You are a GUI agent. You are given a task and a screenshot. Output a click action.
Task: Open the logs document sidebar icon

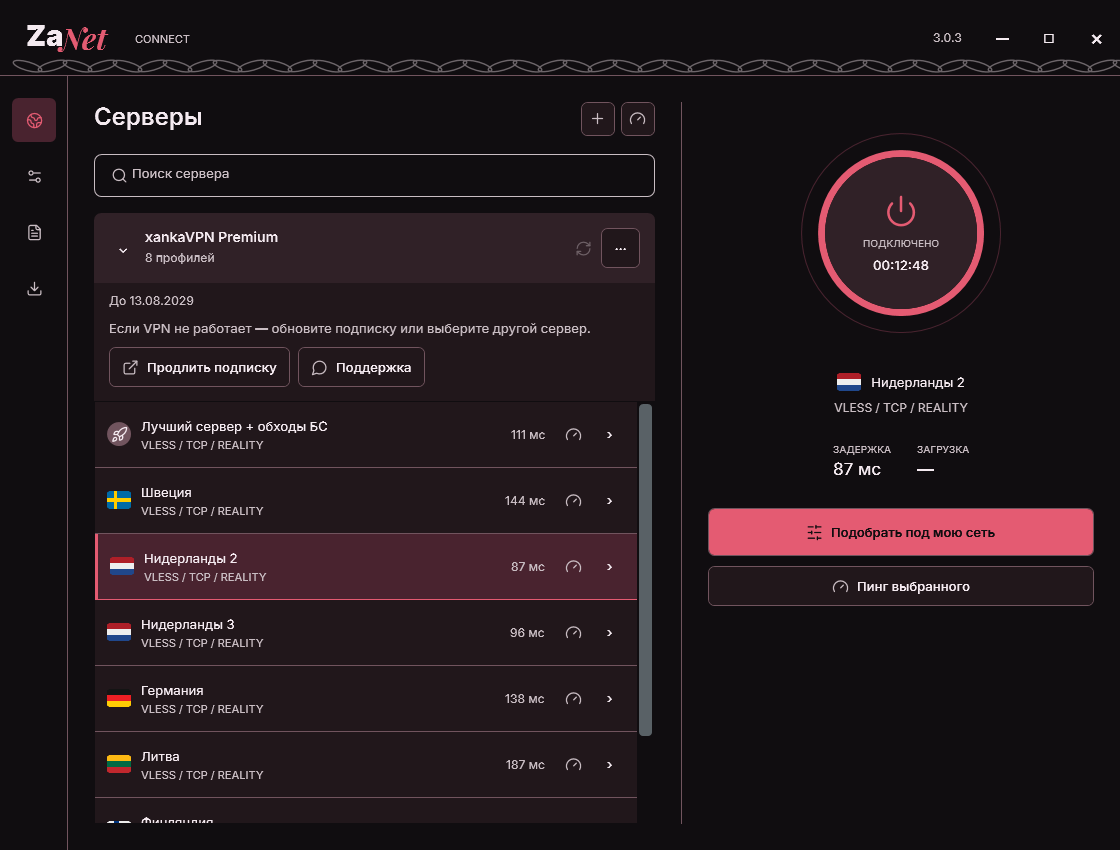click(x=34, y=232)
